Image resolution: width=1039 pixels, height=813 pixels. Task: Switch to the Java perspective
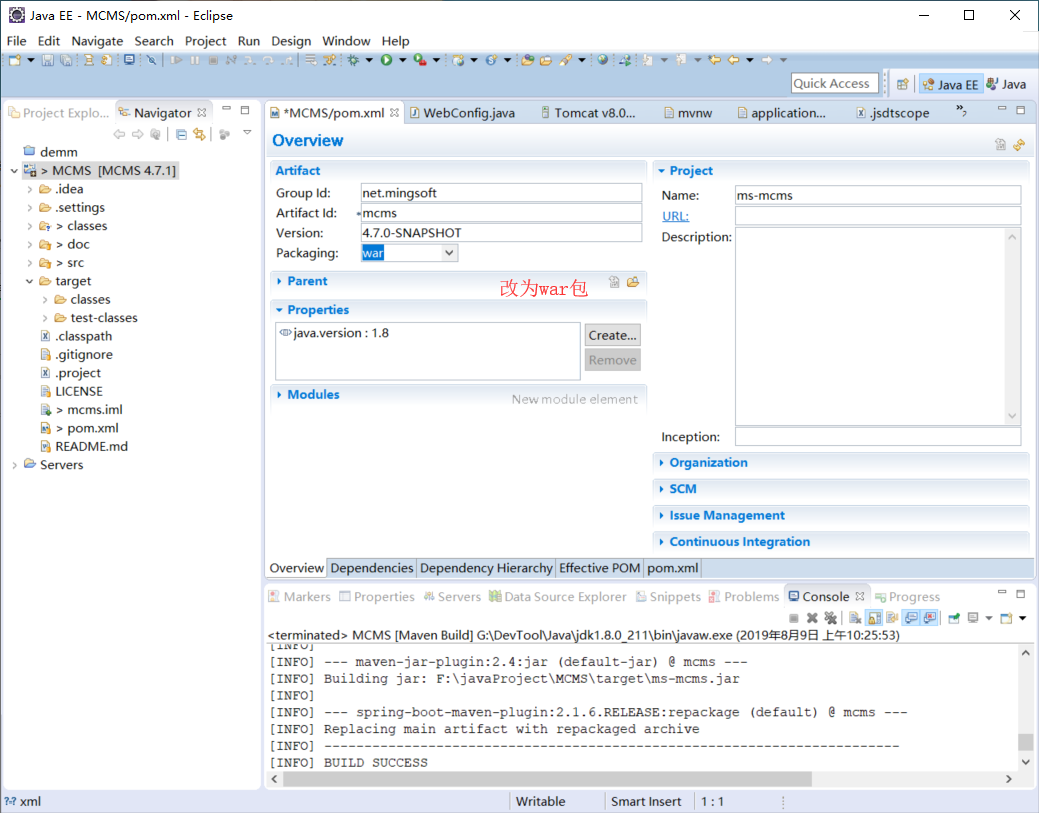tap(1007, 84)
